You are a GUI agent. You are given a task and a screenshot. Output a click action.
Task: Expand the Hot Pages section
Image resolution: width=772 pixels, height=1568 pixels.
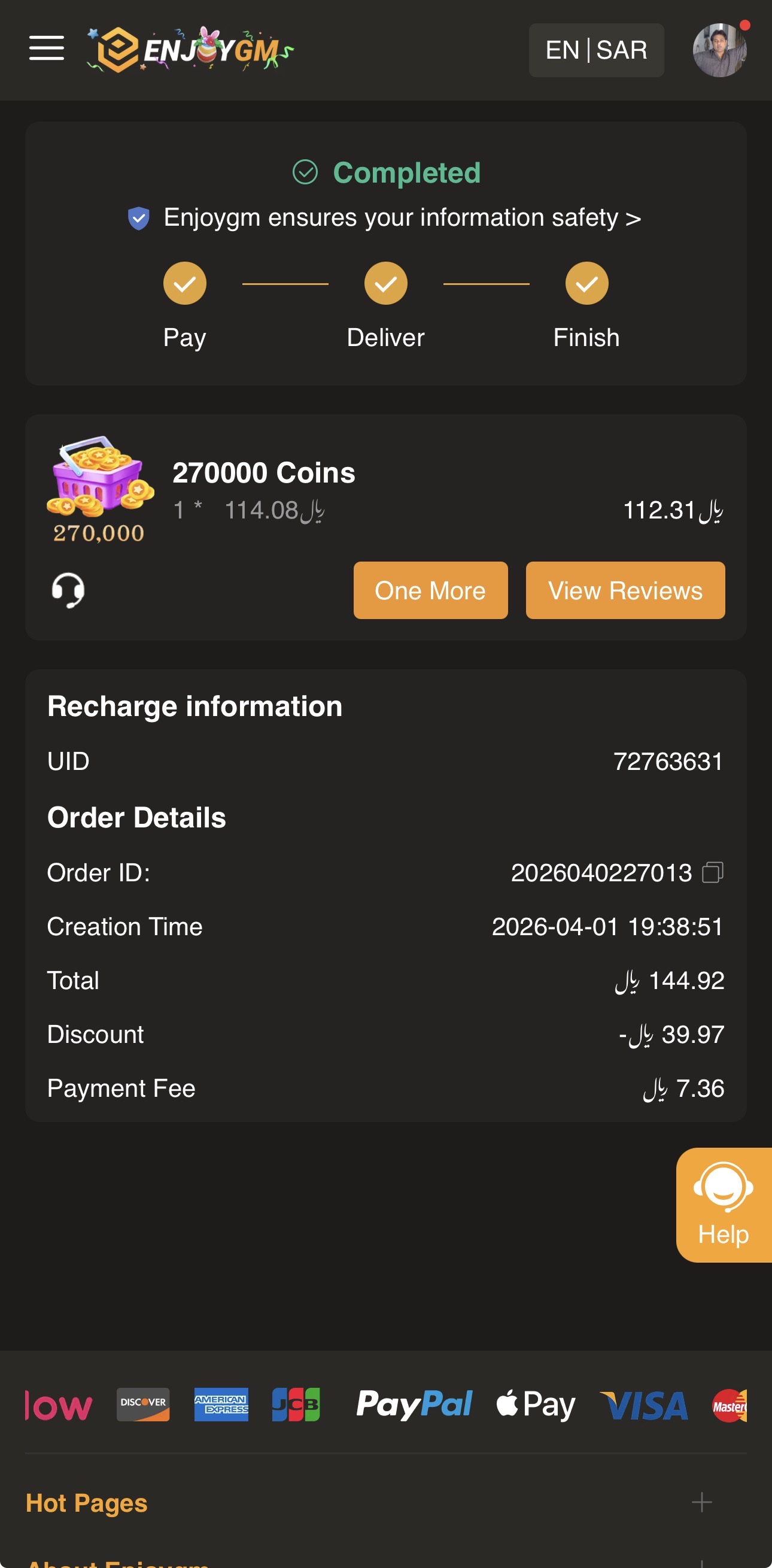pos(701,1502)
